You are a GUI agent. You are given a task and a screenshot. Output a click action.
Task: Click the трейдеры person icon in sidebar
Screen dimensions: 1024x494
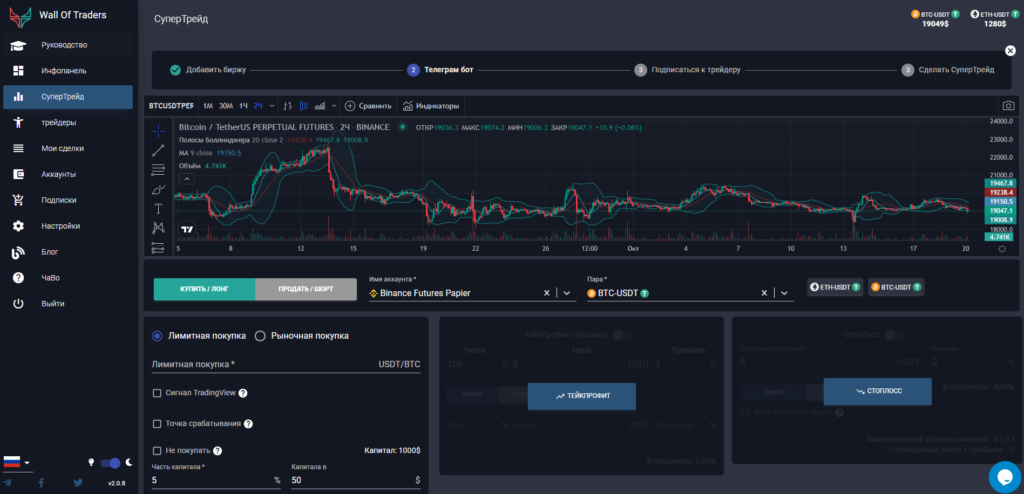pos(18,122)
